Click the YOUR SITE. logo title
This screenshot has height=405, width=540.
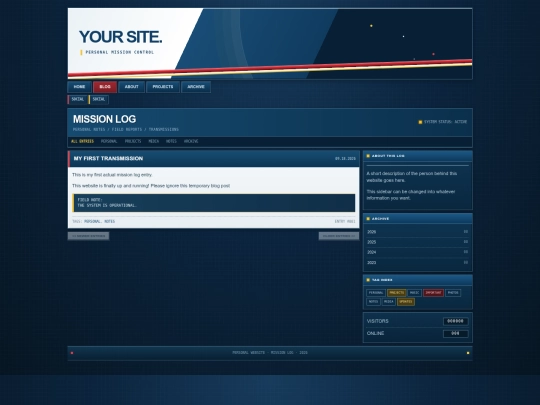coord(120,37)
